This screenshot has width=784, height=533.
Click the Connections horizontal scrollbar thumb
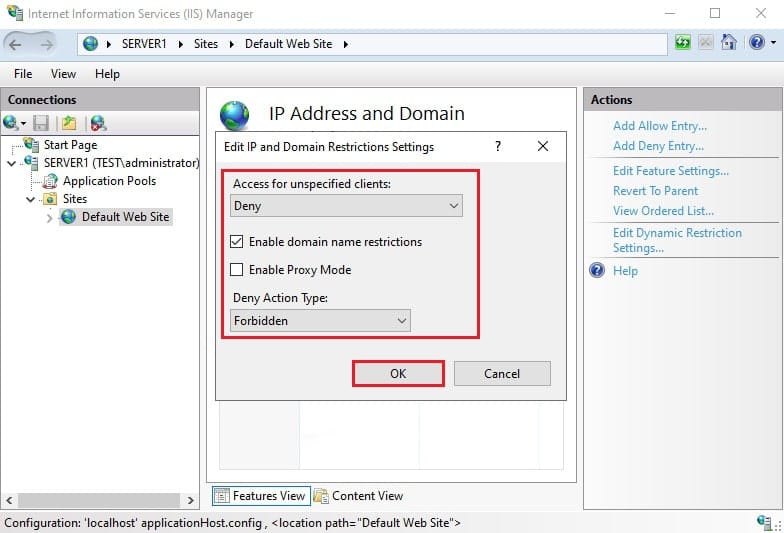(98, 500)
